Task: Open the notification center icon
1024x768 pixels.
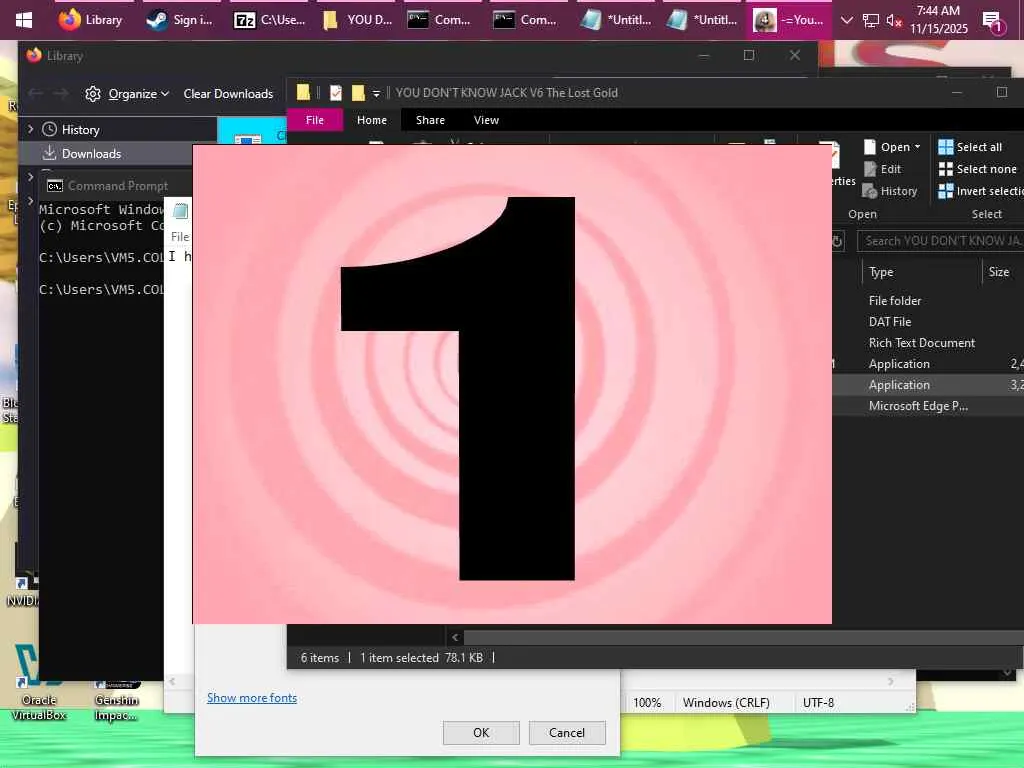Action: click(993, 22)
